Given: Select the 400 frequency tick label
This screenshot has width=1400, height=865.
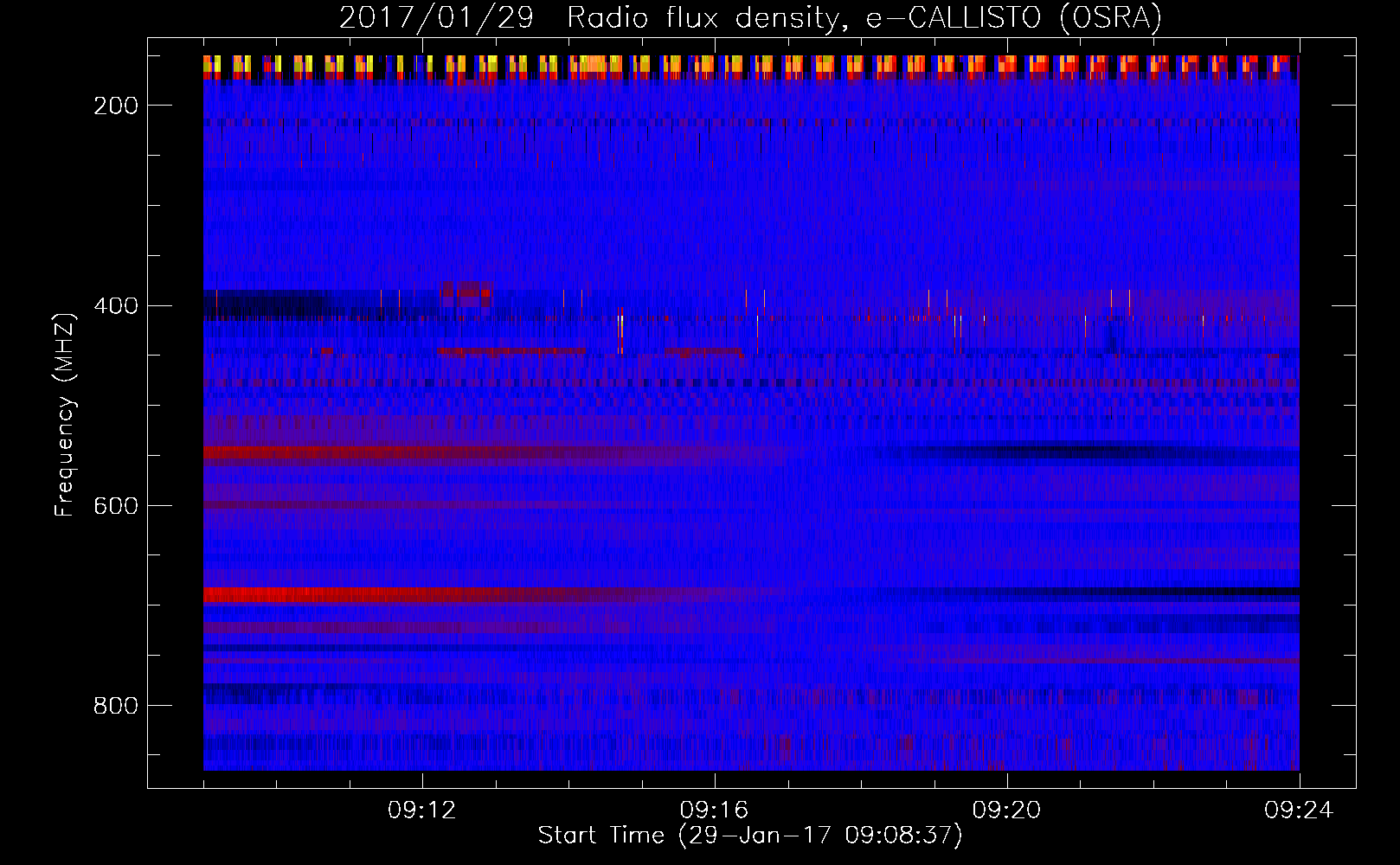Looking at the screenshot, I should [x=116, y=306].
